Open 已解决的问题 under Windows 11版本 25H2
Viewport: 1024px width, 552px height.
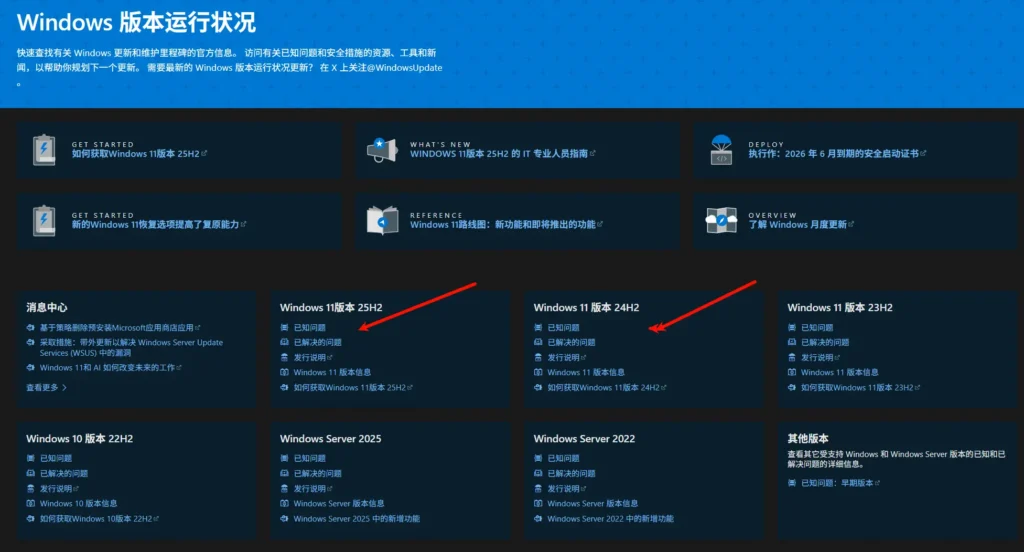pos(317,342)
